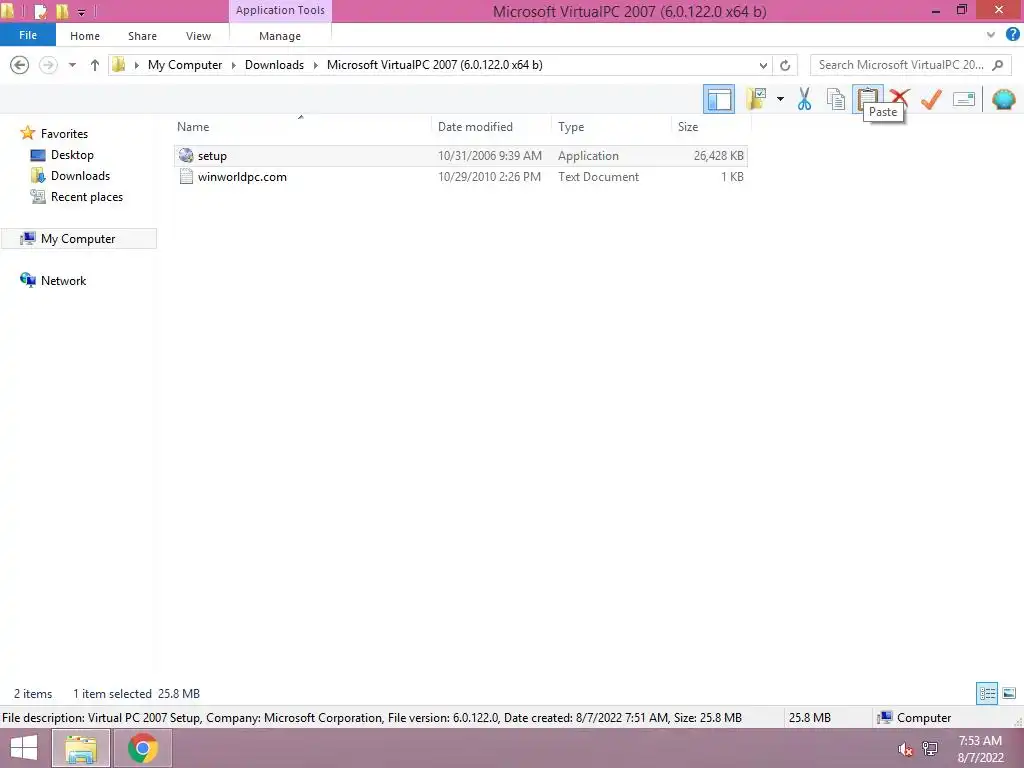This screenshot has height=768, width=1024.
Task: Click the Rename label icon in toolbar
Action: (964, 99)
